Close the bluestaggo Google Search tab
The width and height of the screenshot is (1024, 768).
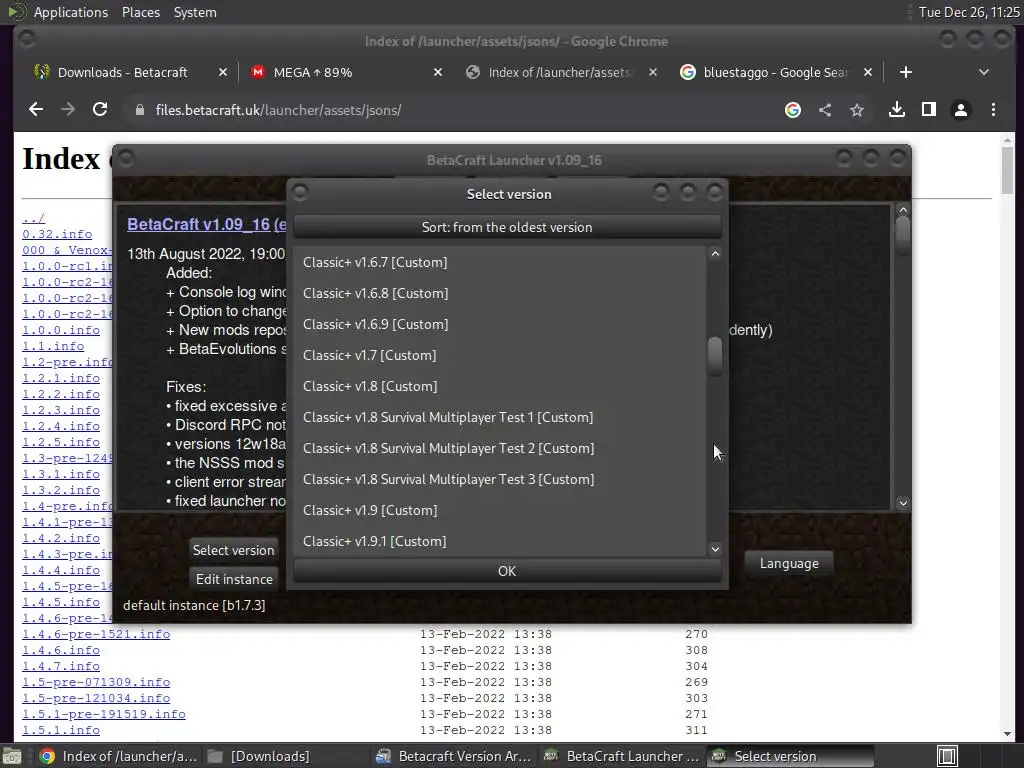pyautogui.click(x=867, y=72)
